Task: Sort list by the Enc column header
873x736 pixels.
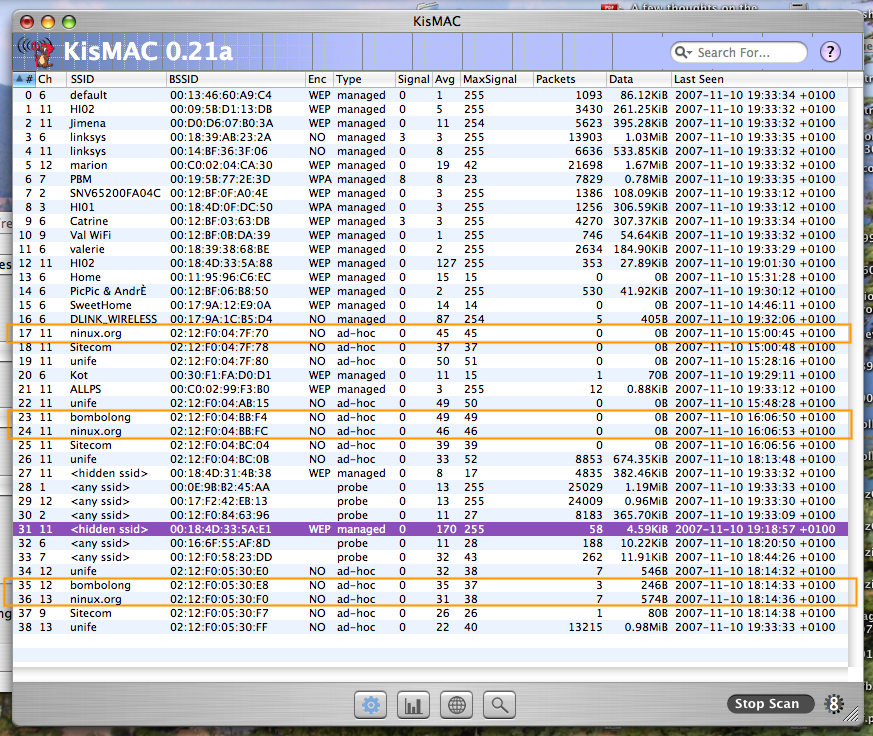Action: pos(318,79)
